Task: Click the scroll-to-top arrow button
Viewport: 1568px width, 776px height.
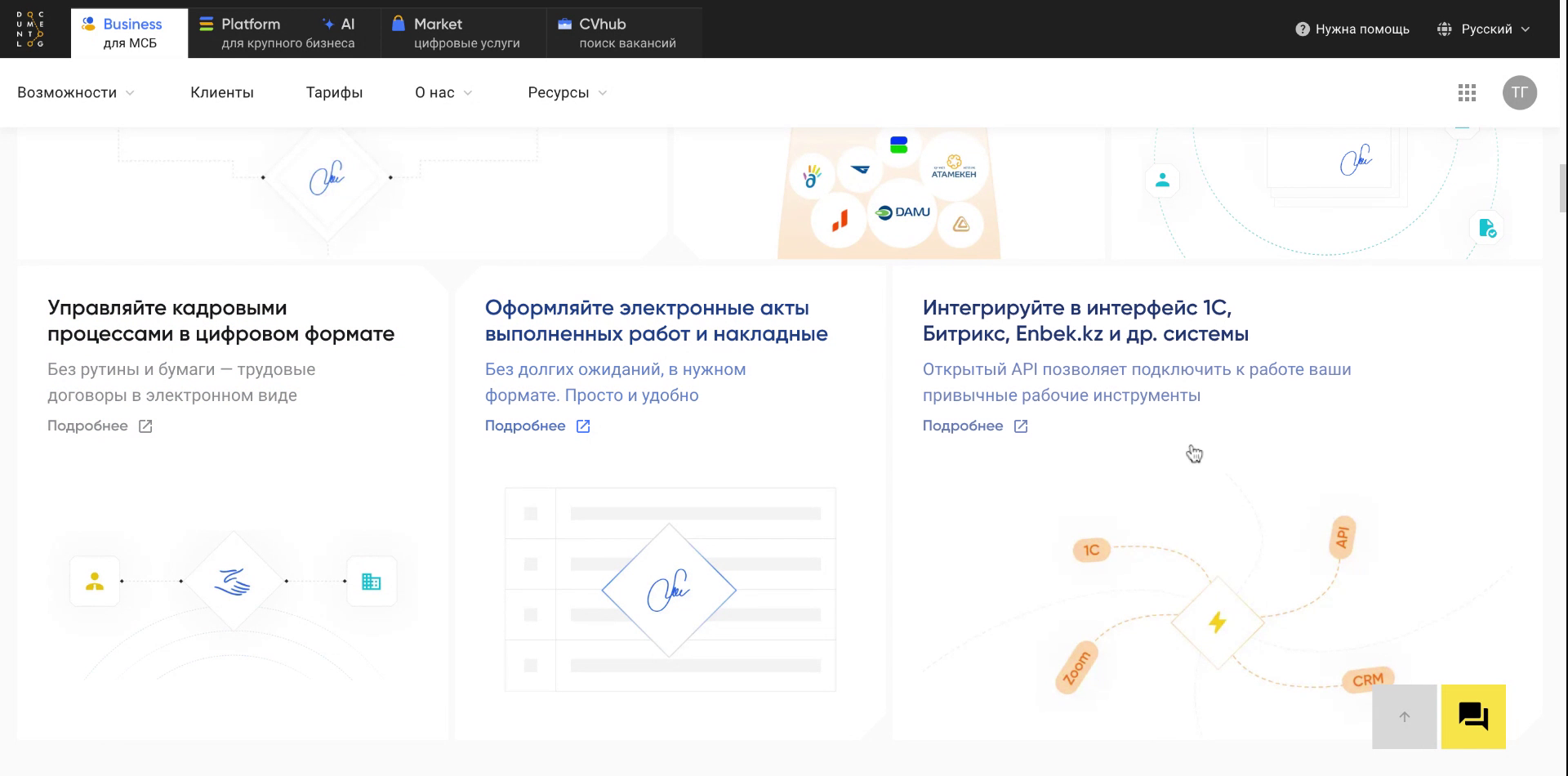Action: 1405,716
